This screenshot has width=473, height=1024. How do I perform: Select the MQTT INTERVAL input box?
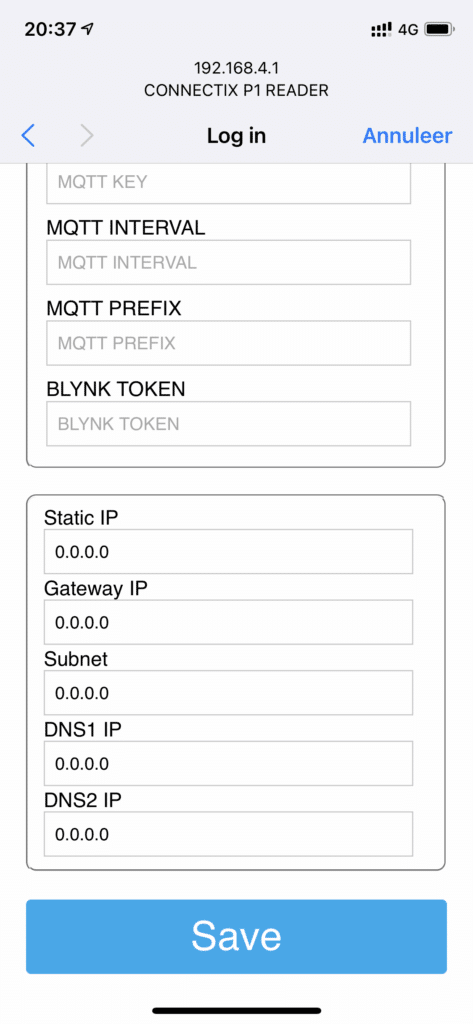click(x=229, y=263)
